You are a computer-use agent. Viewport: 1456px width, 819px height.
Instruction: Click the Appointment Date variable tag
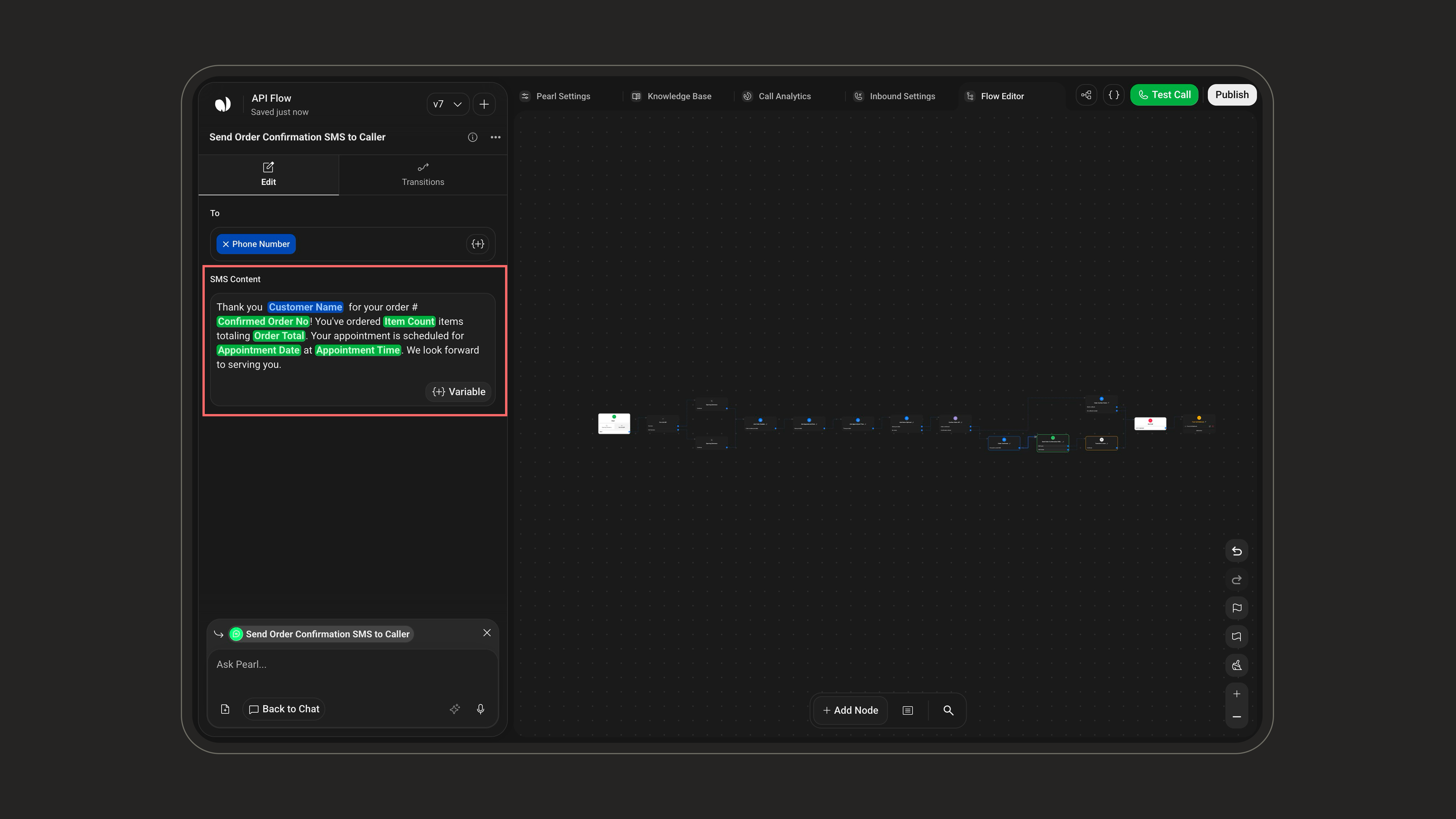tap(258, 350)
